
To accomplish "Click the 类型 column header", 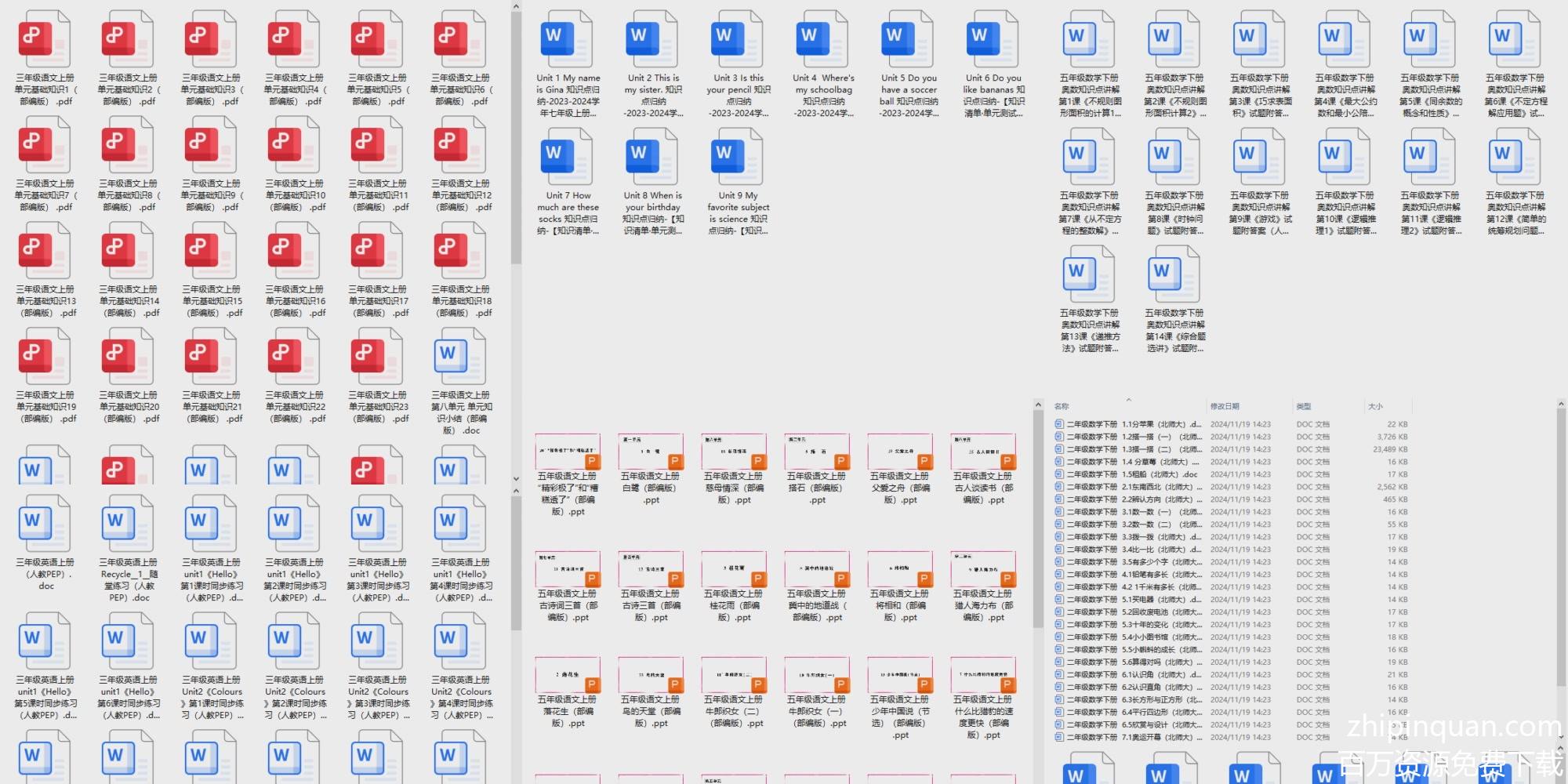I will click(1303, 406).
